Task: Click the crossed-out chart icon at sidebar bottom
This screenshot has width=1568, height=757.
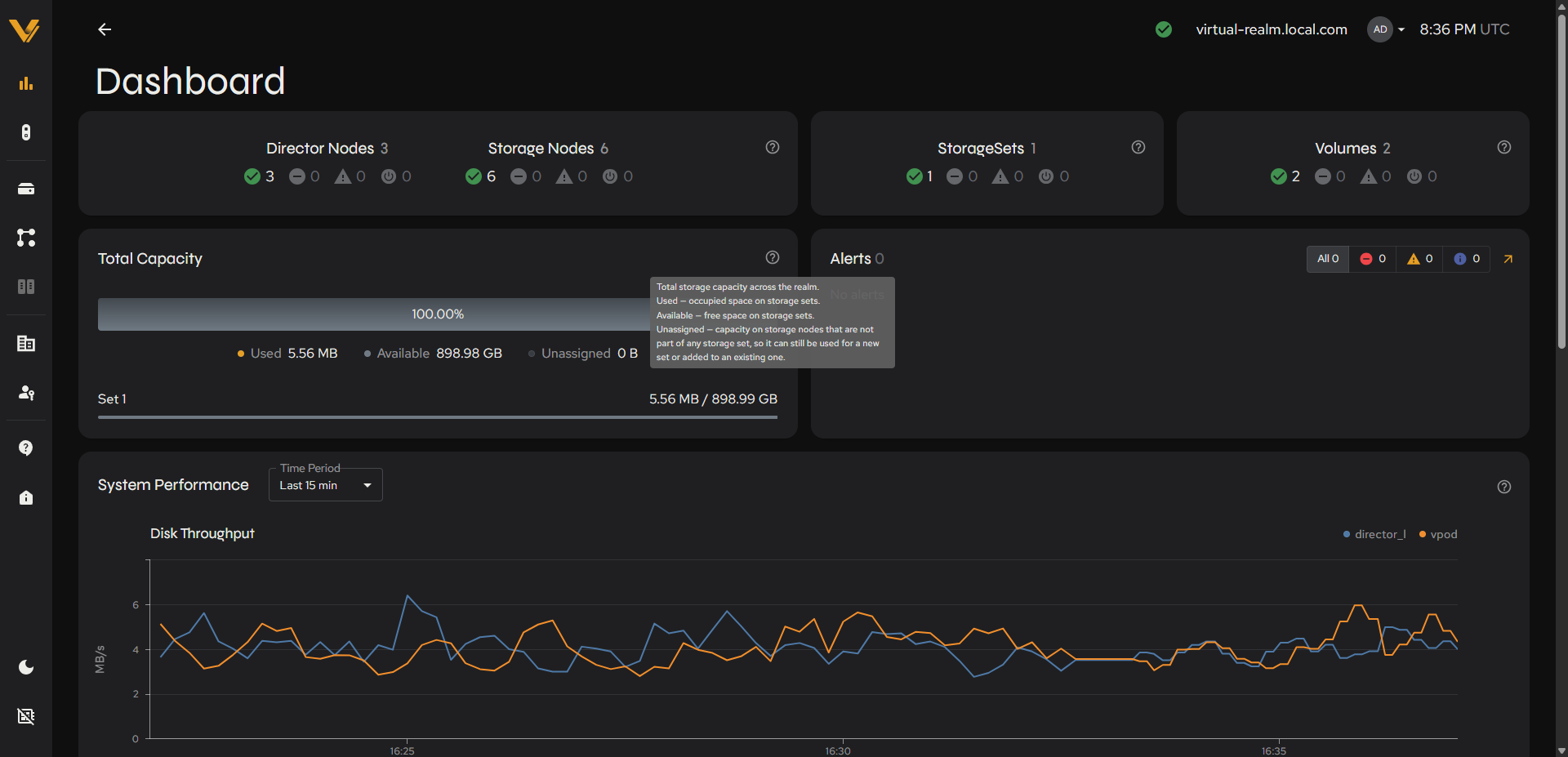Action: tap(26, 716)
